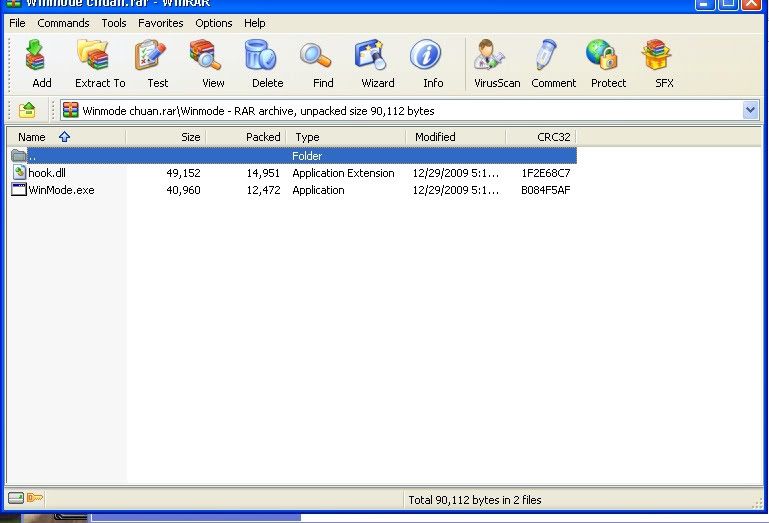769x523 pixels.
Task: Click the key password icon in status bar
Action: tap(34, 498)
